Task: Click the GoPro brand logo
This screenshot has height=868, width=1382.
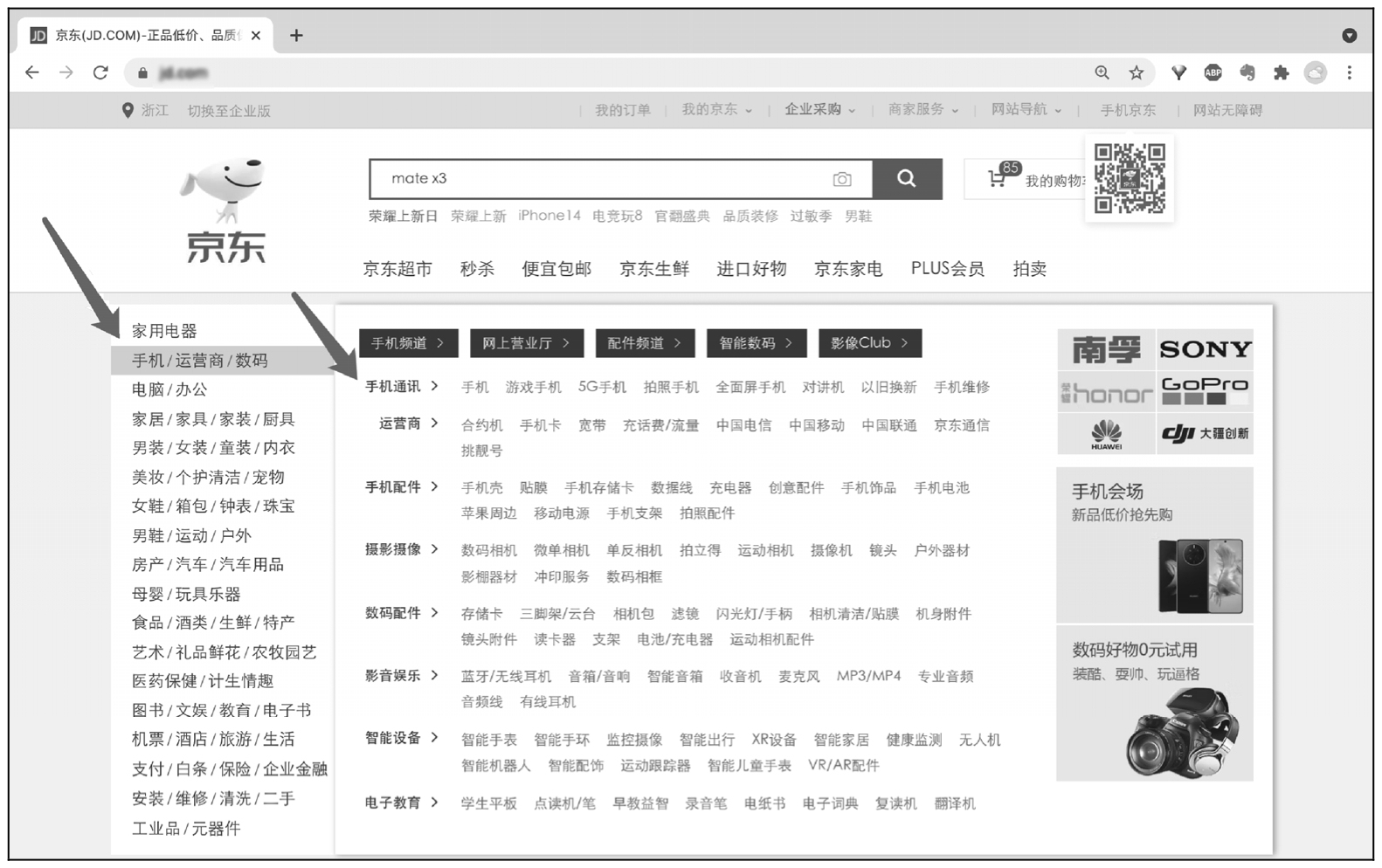Action: coord(1206,392)
